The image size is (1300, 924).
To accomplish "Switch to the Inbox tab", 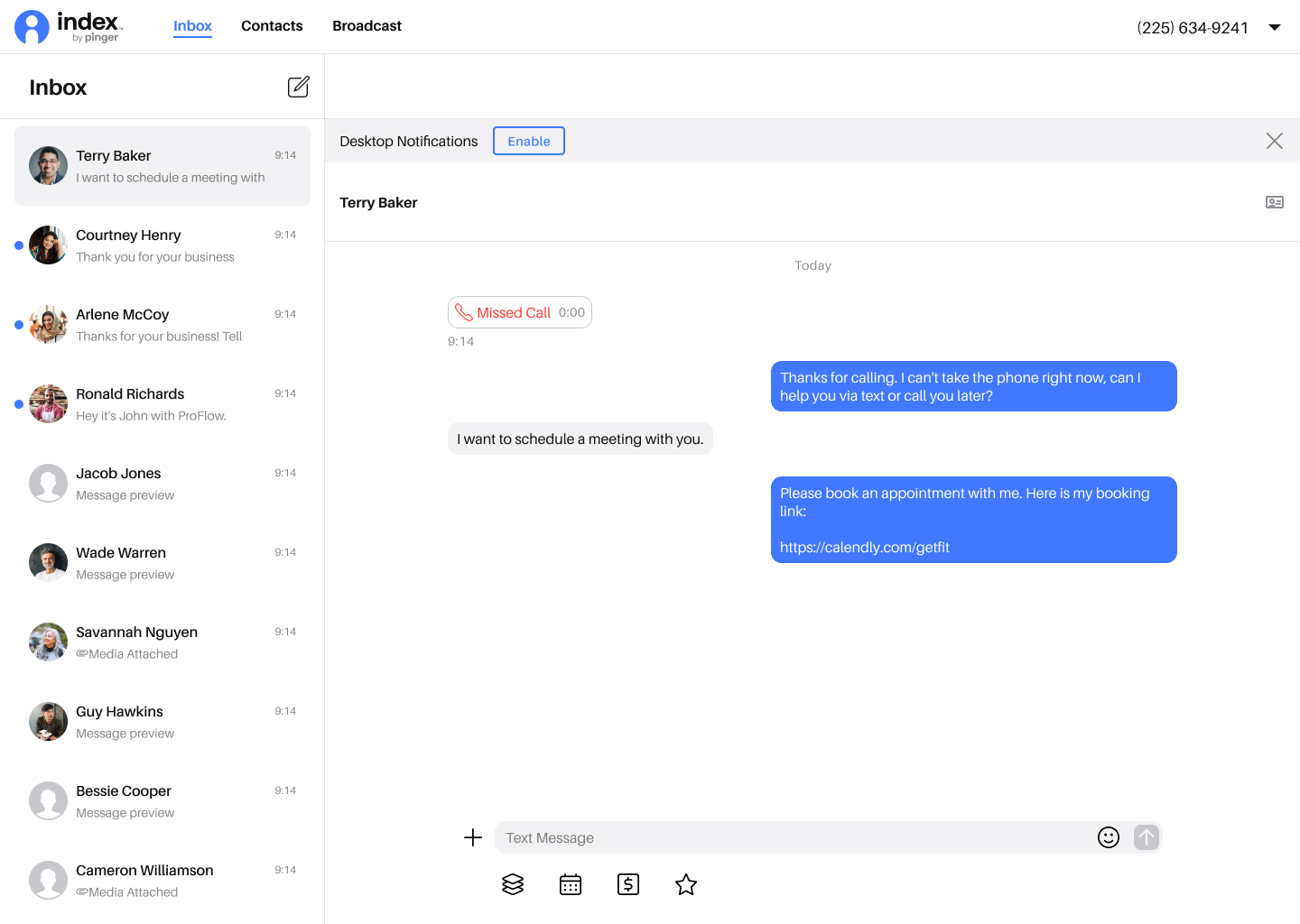I will coord(192,25).
